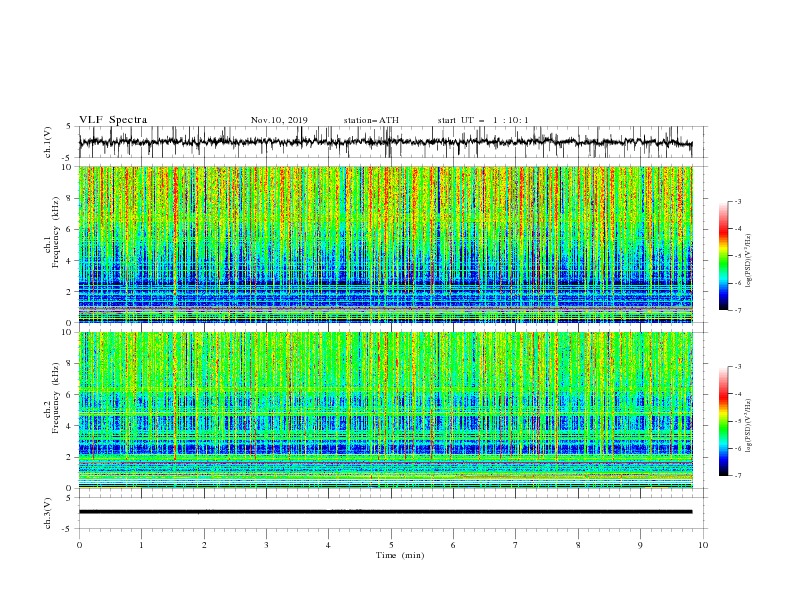The width and height of the screenshot is (792, 612).
Task: Click the time axis tick label "2"
Action: [204, 545]
